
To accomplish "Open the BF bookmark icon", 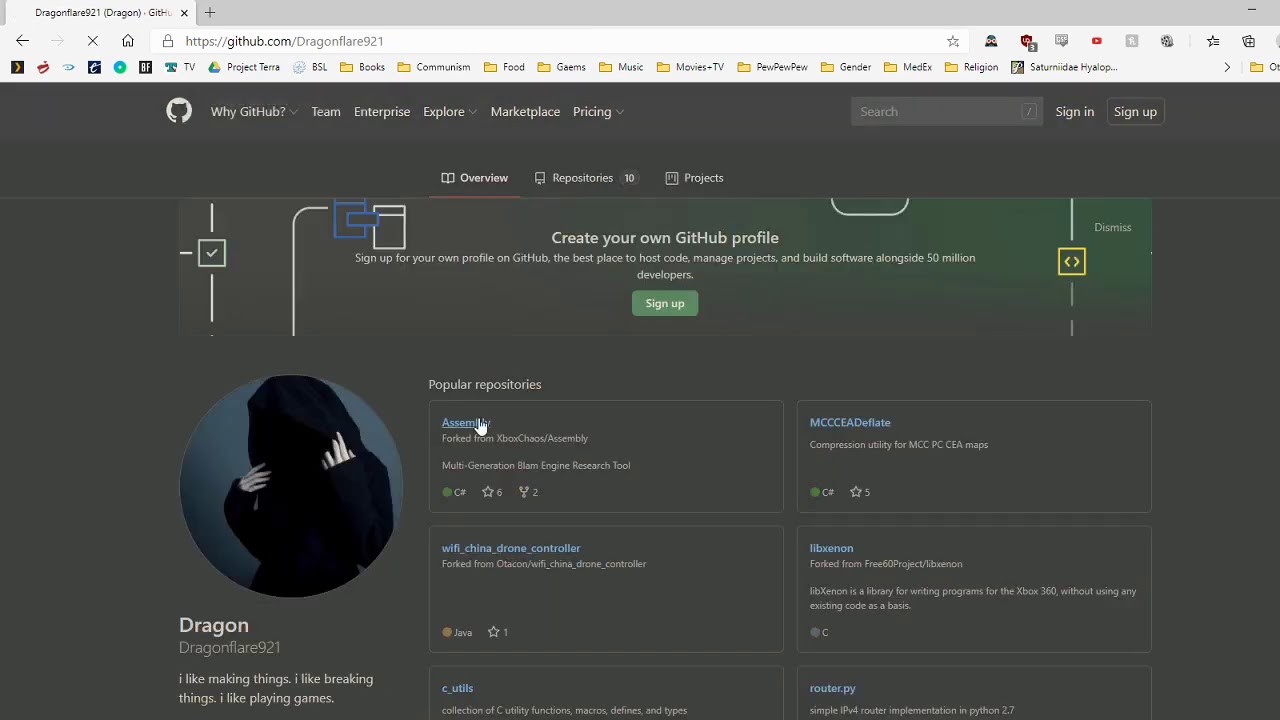I will 146,67.
